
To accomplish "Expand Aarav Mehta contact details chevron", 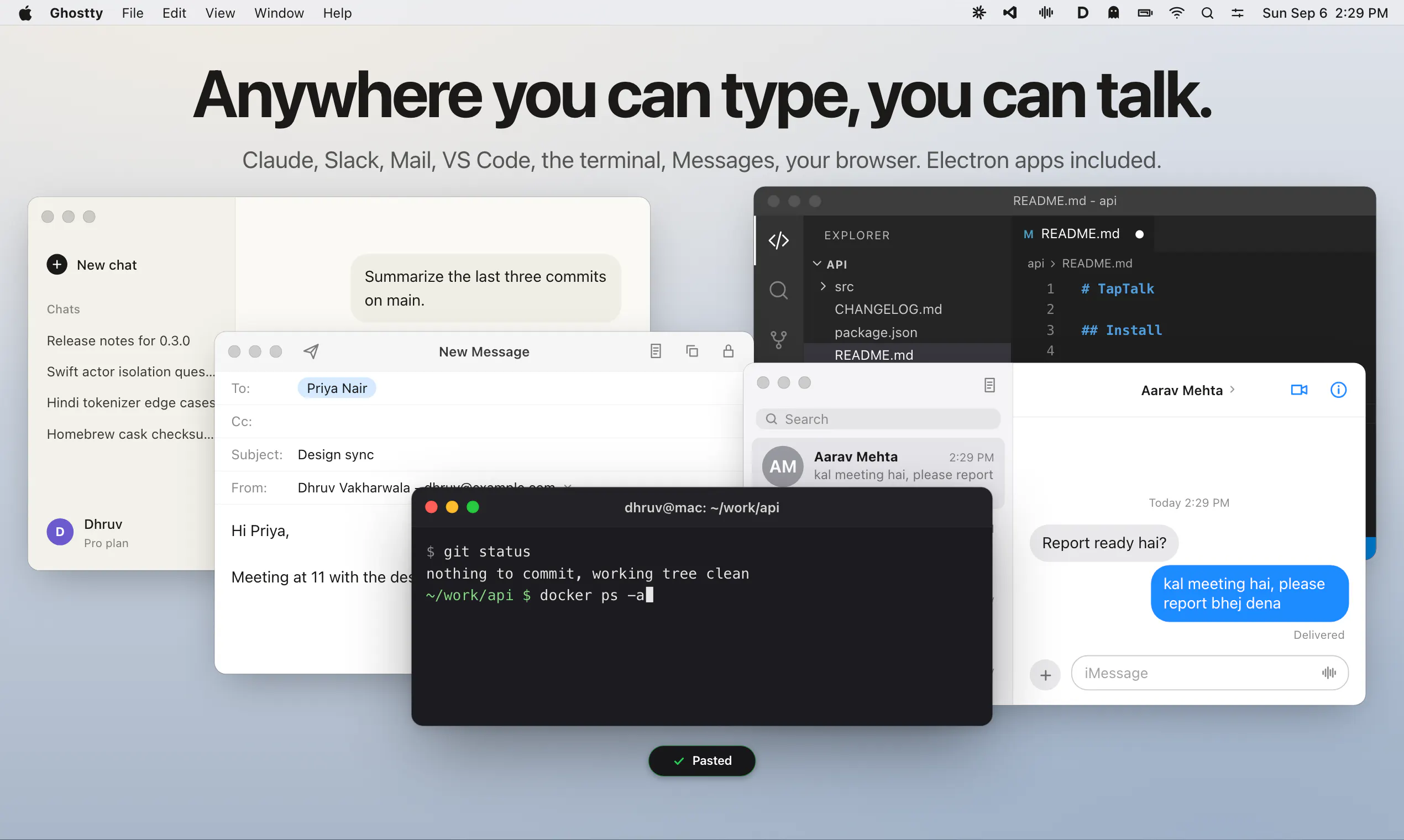I will coord(1233,390).
